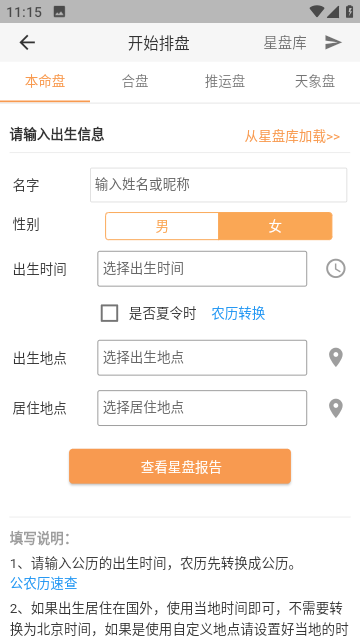The height and width of the screenshot is (640, 360).
Task: Tap the Wi-Fi signal icon
Action: pos(316,11)
